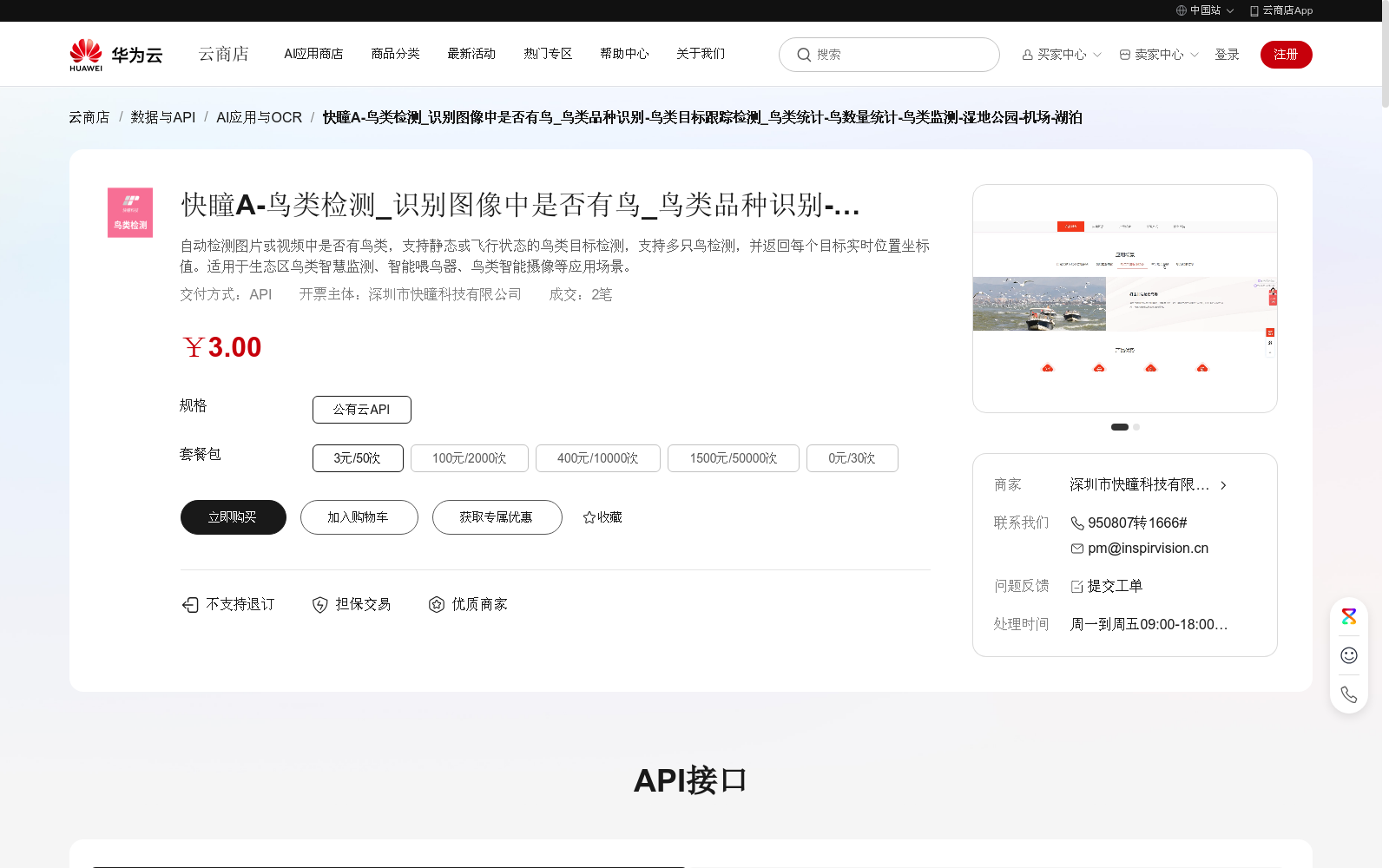Click the search magnifier icon
Image resolution: width=1389 pixels, height=868 pixels.
pos(804,55)
